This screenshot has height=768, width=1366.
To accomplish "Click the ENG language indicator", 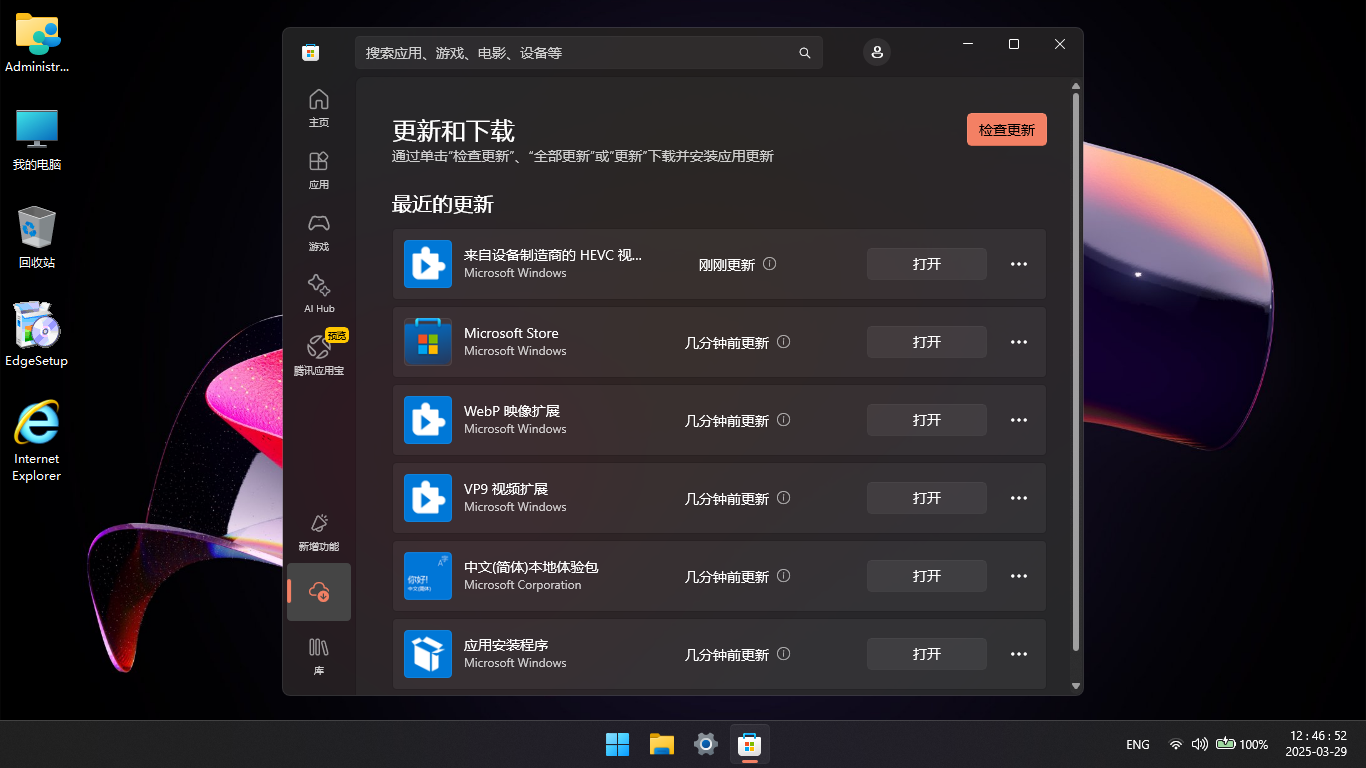I will pos(1138,745).
